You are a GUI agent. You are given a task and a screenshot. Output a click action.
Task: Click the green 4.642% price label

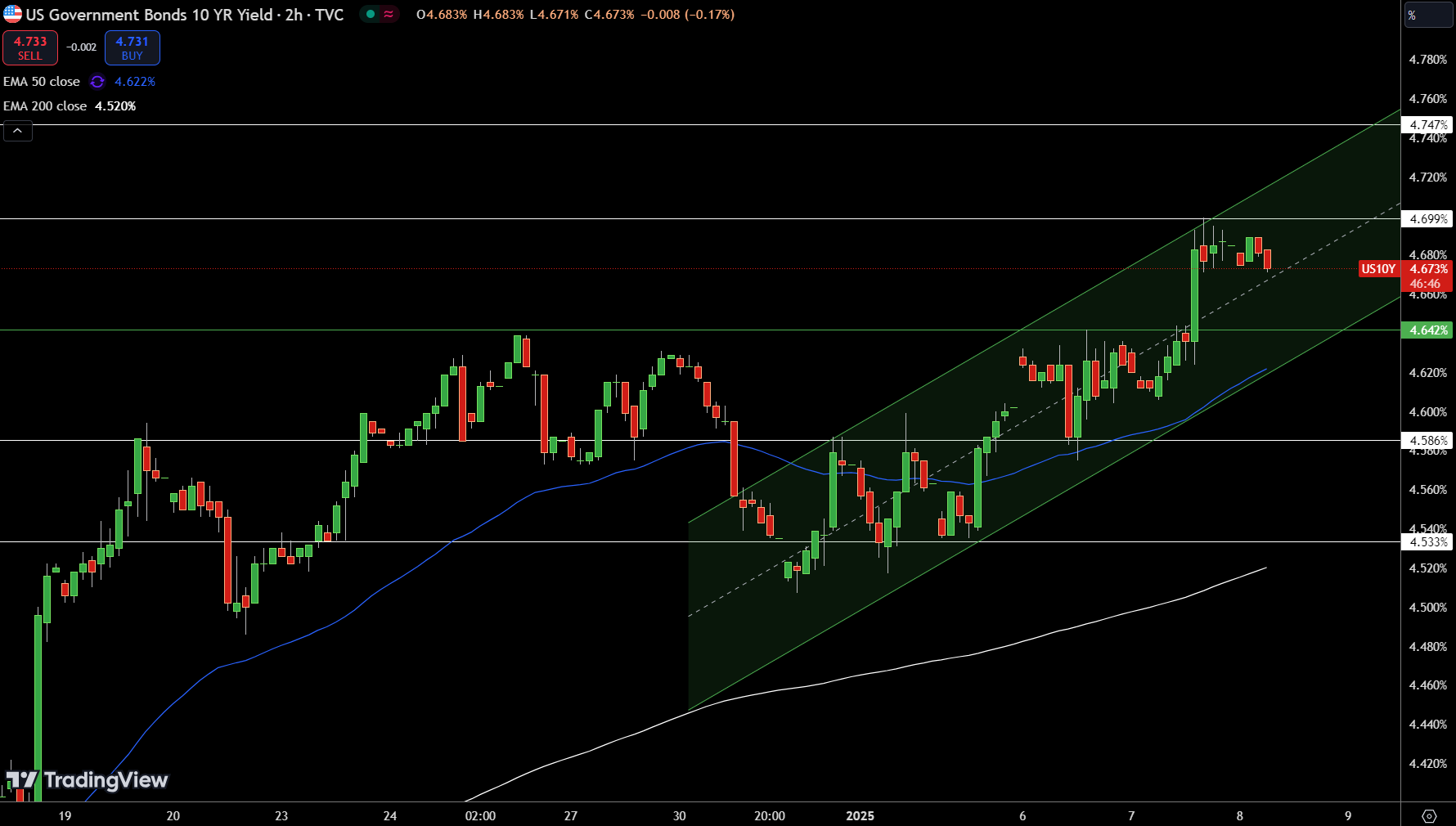coord(1427,330)
